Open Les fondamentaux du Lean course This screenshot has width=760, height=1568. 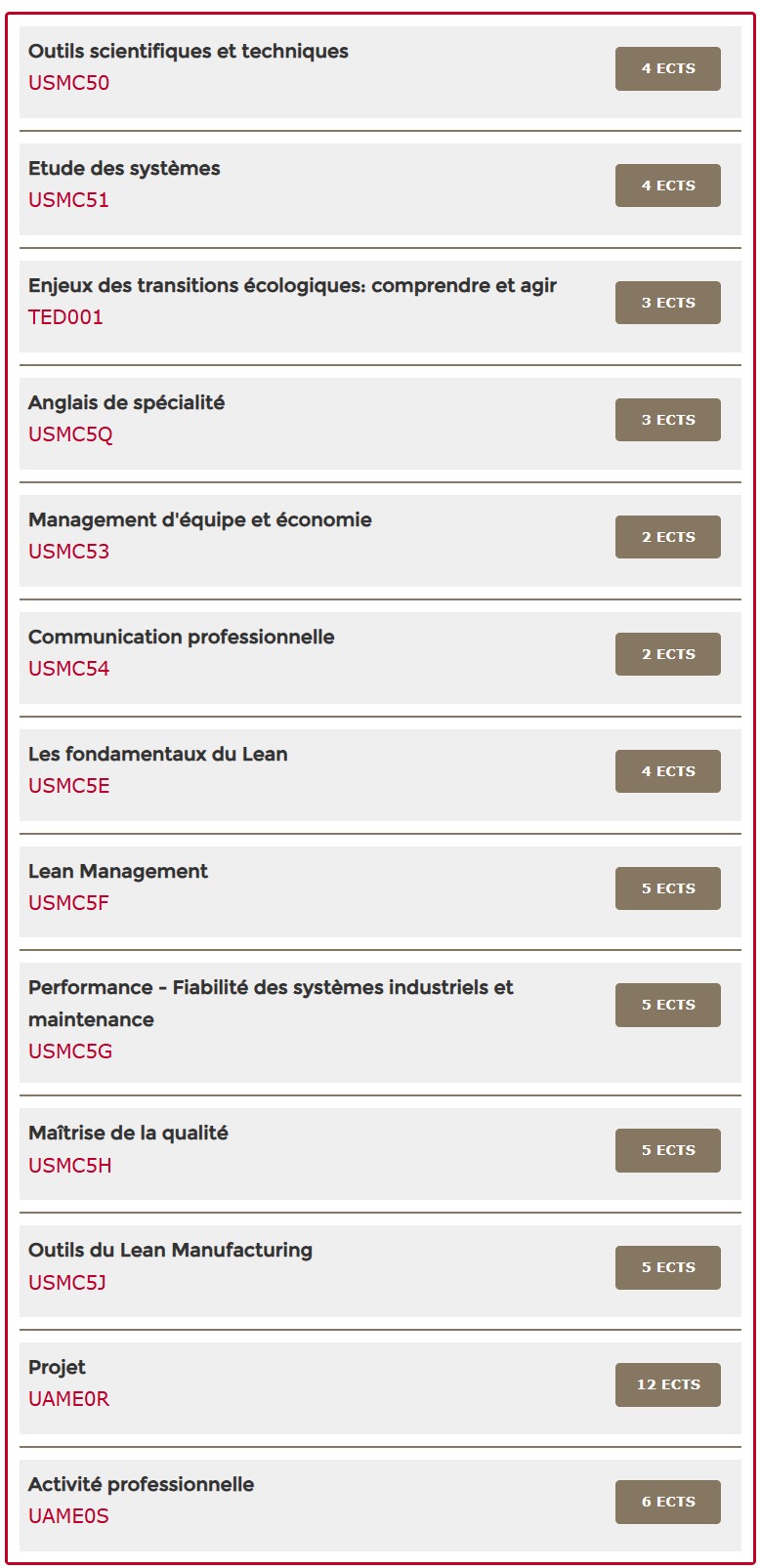click(157, 755)
